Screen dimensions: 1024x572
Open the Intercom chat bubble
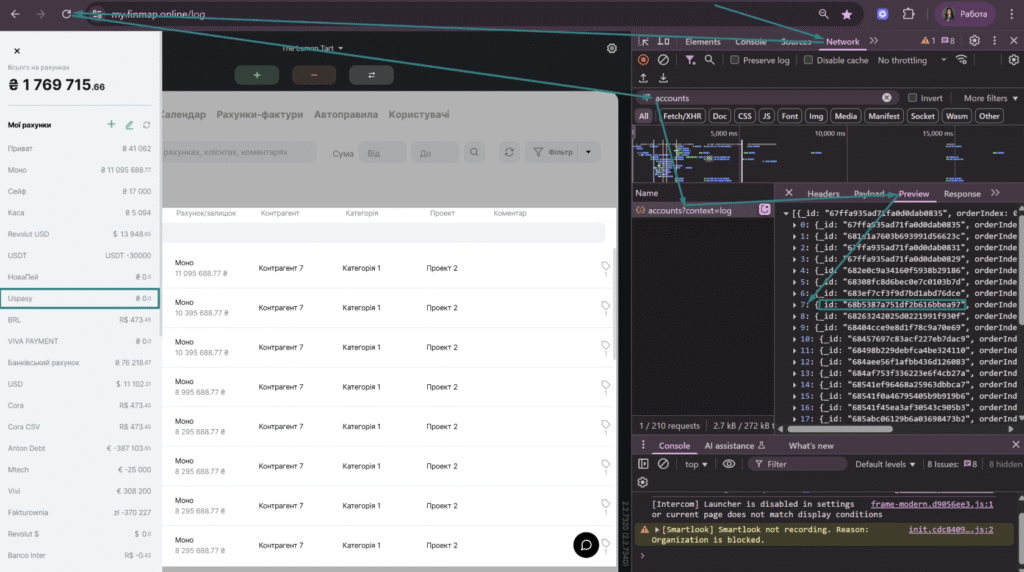(586, 545)
